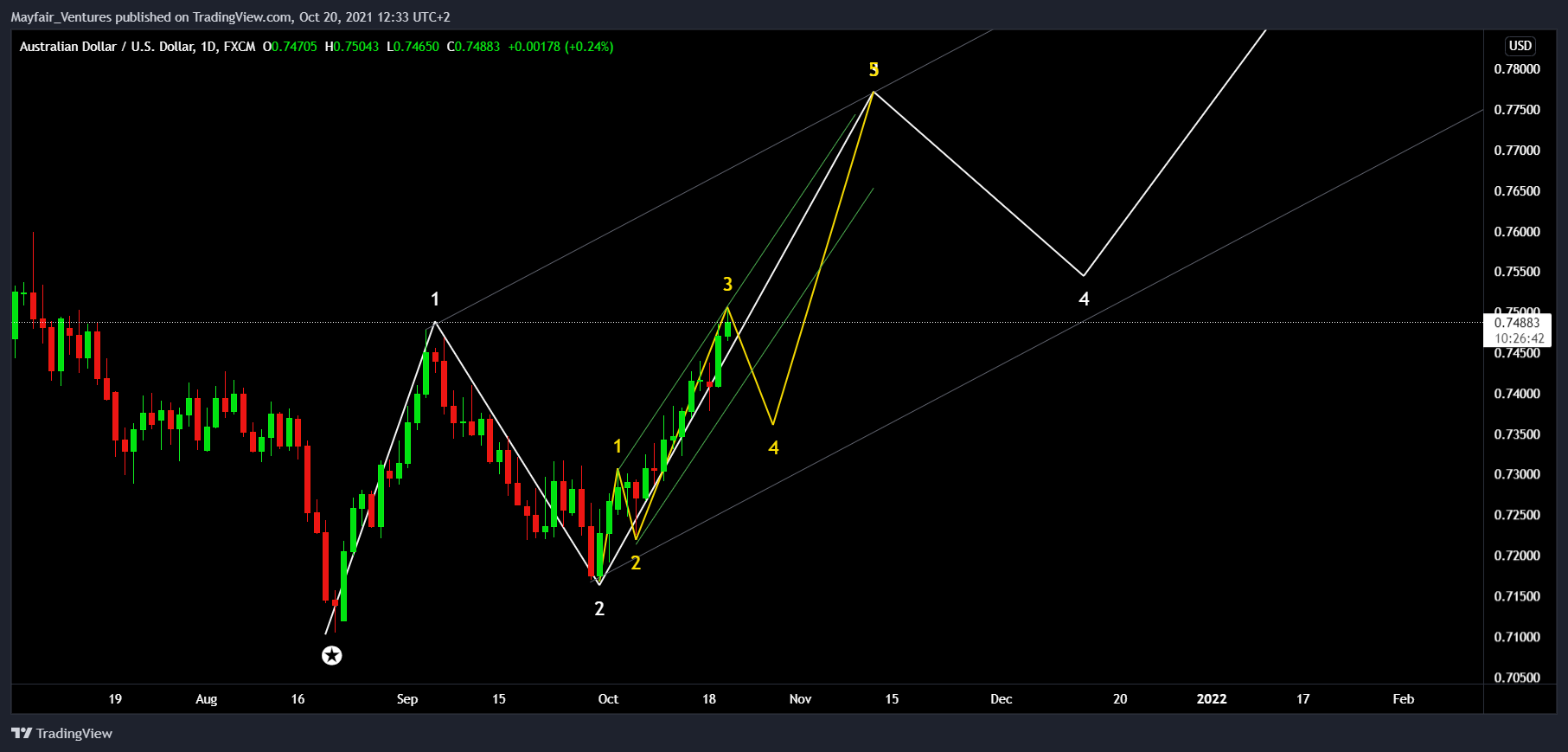Click the star marker at chart low
The width and height of the screenshot is (1568, 752).
331,656
